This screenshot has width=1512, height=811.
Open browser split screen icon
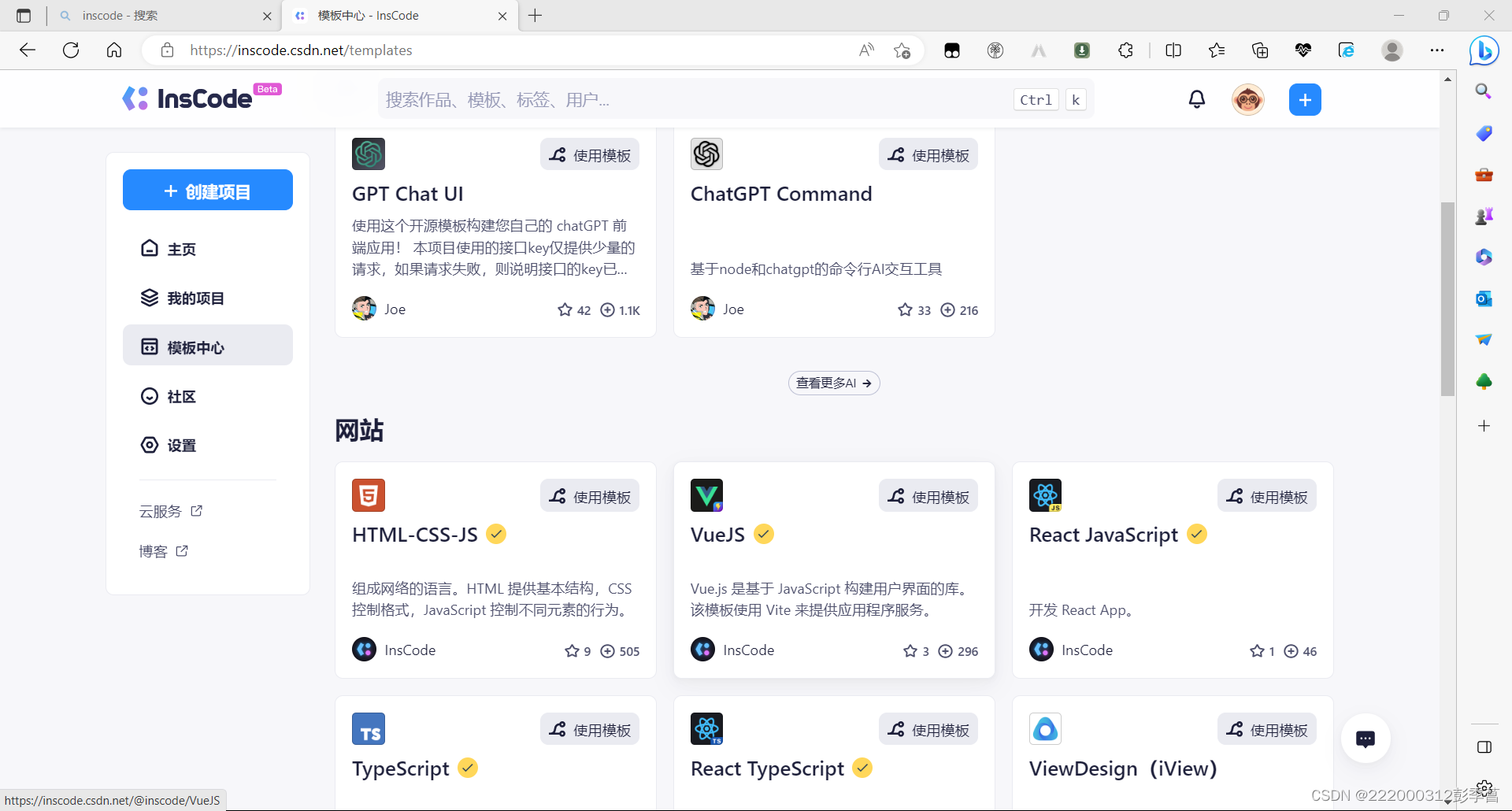(x=1173, y=50)
